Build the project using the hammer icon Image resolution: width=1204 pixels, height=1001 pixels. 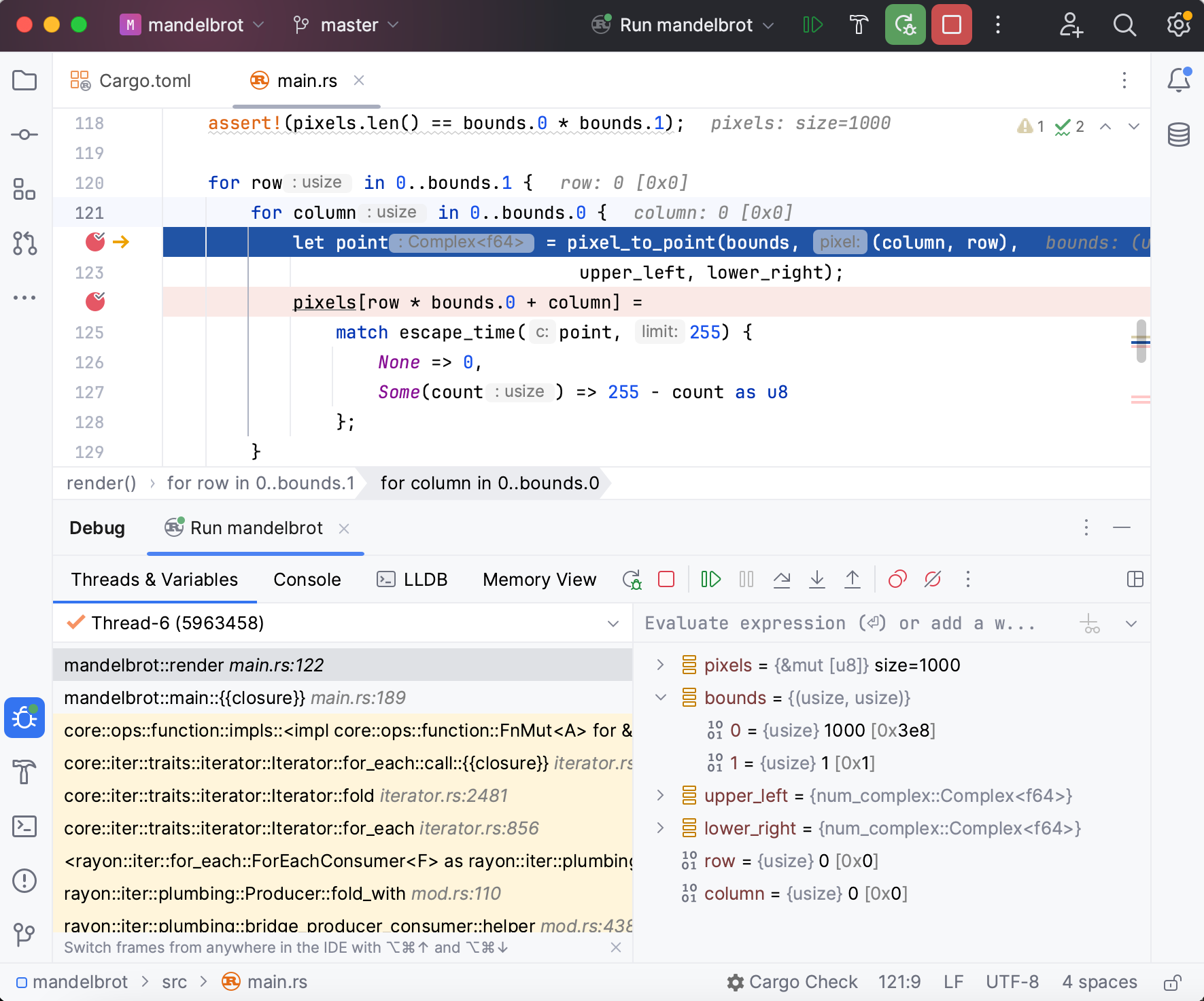point(858,24)
